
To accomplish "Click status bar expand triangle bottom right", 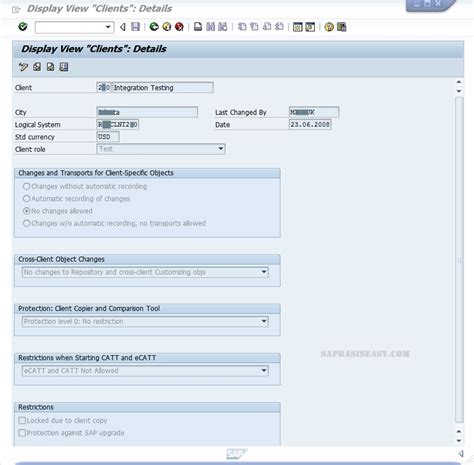I will coord(461,454).
